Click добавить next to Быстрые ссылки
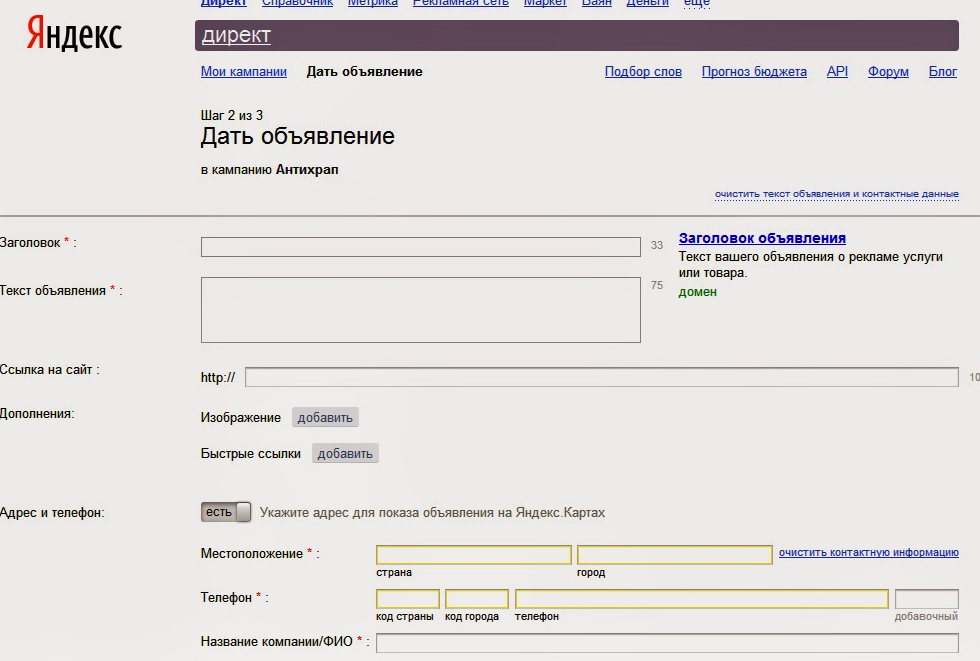This screenshot has width=980, height=661. click(345, 454)
